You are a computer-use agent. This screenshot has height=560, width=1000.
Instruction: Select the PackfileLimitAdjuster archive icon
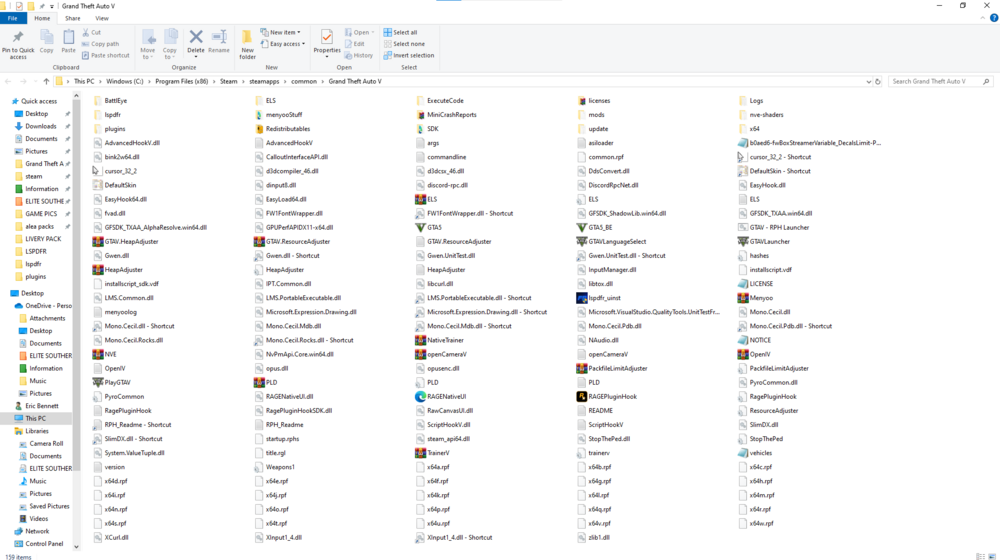(x=581, y=369)
